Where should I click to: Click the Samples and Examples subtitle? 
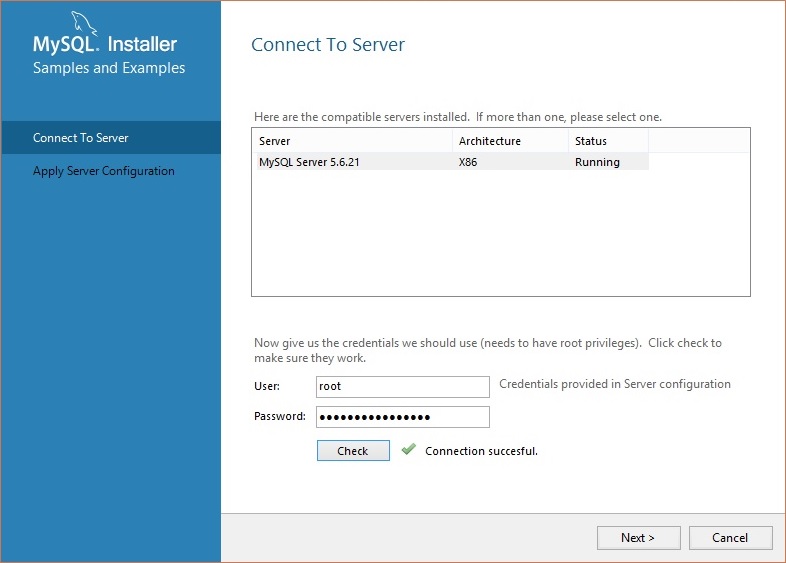tap(109, 68)
